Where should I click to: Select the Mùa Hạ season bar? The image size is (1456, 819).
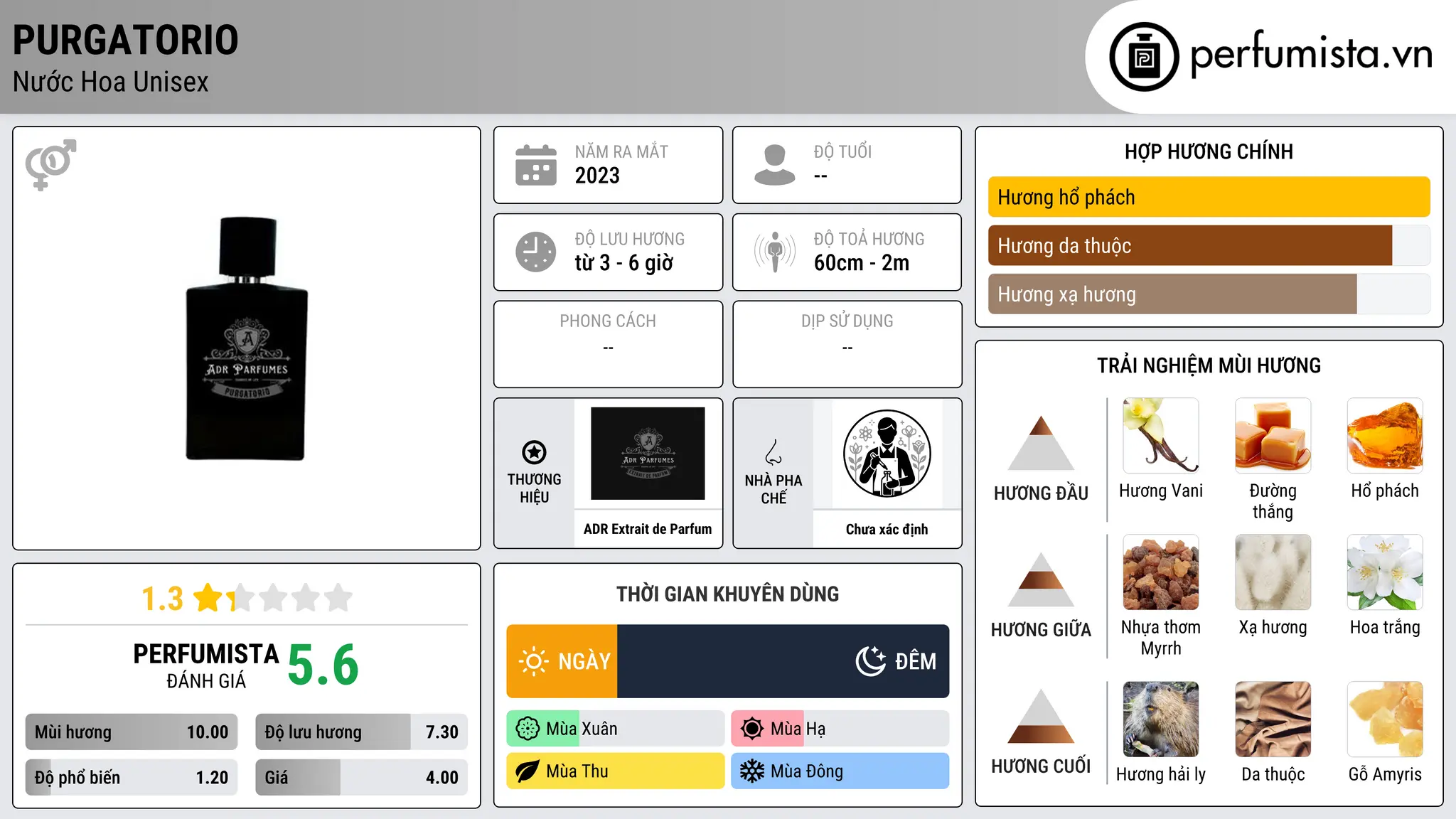click(x=840, y=729)
